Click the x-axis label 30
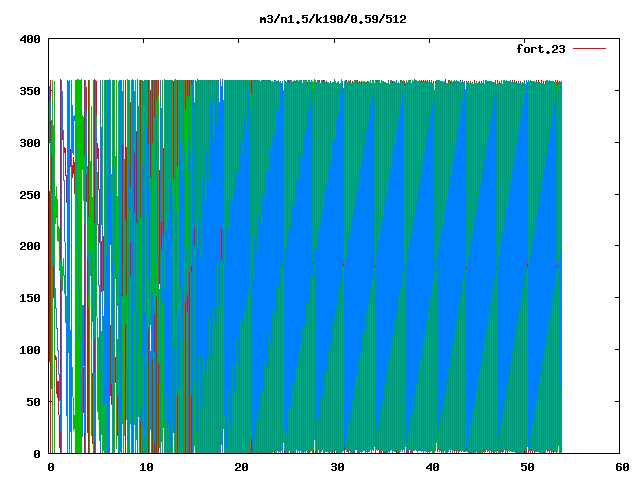 pyautogui.click(x=337, y=467)
